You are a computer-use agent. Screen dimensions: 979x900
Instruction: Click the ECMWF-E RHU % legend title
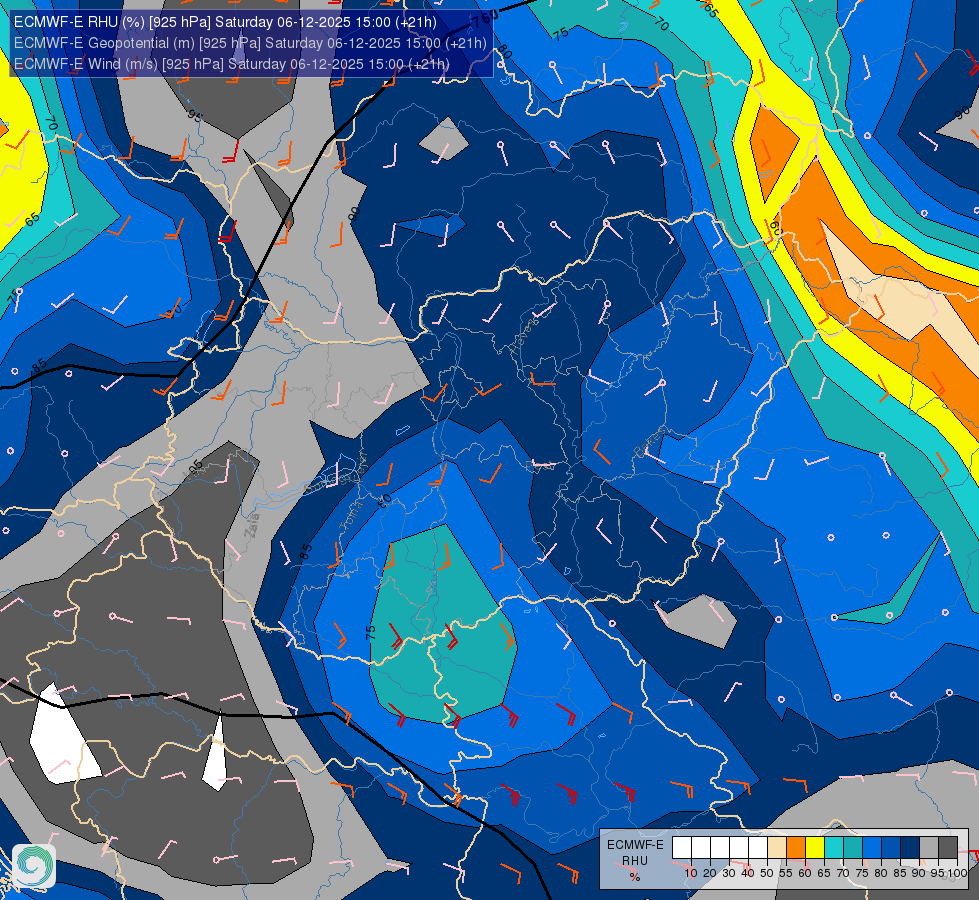coord(635,861)
